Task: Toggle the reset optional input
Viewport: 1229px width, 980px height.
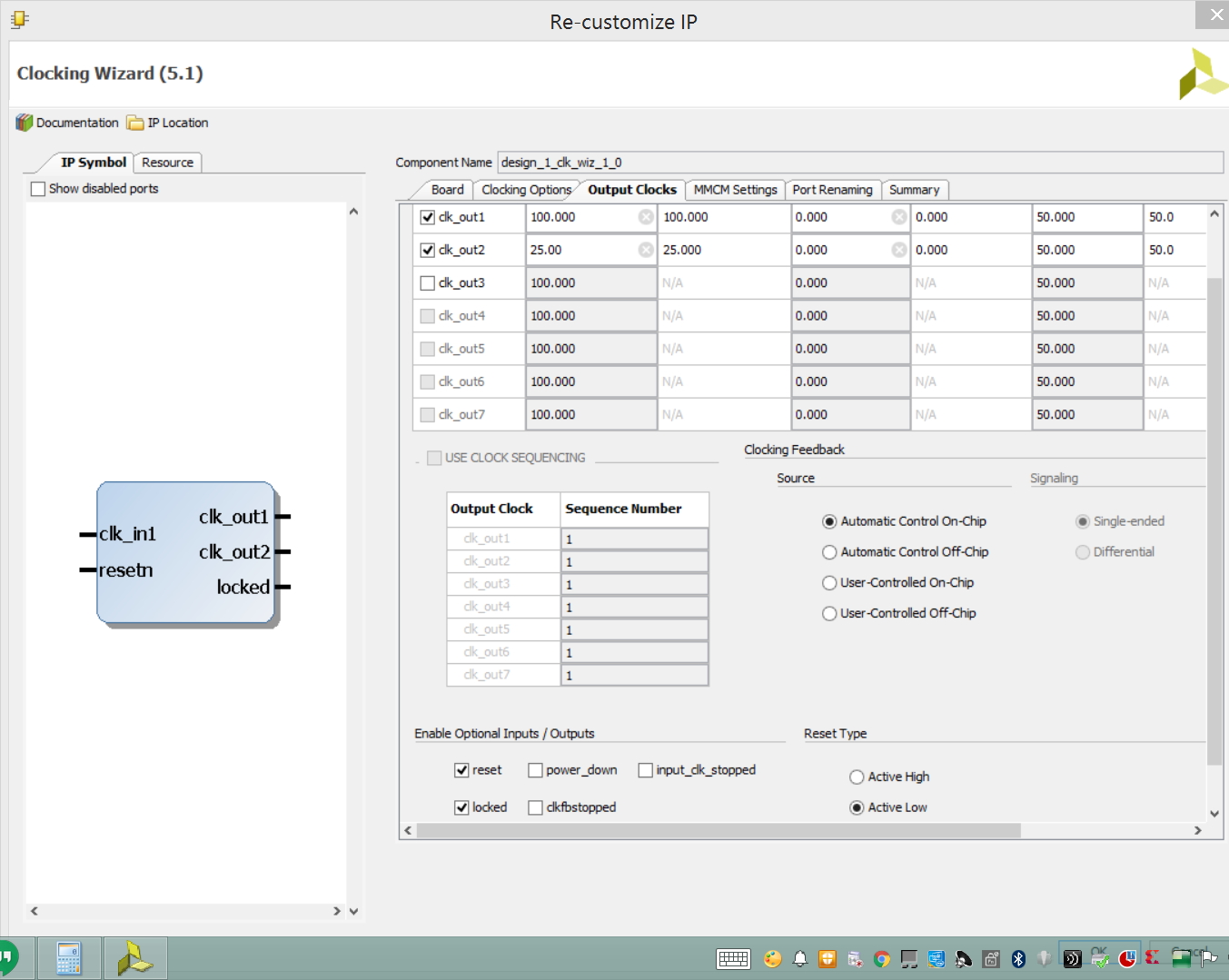Action: tap(461, 770)
